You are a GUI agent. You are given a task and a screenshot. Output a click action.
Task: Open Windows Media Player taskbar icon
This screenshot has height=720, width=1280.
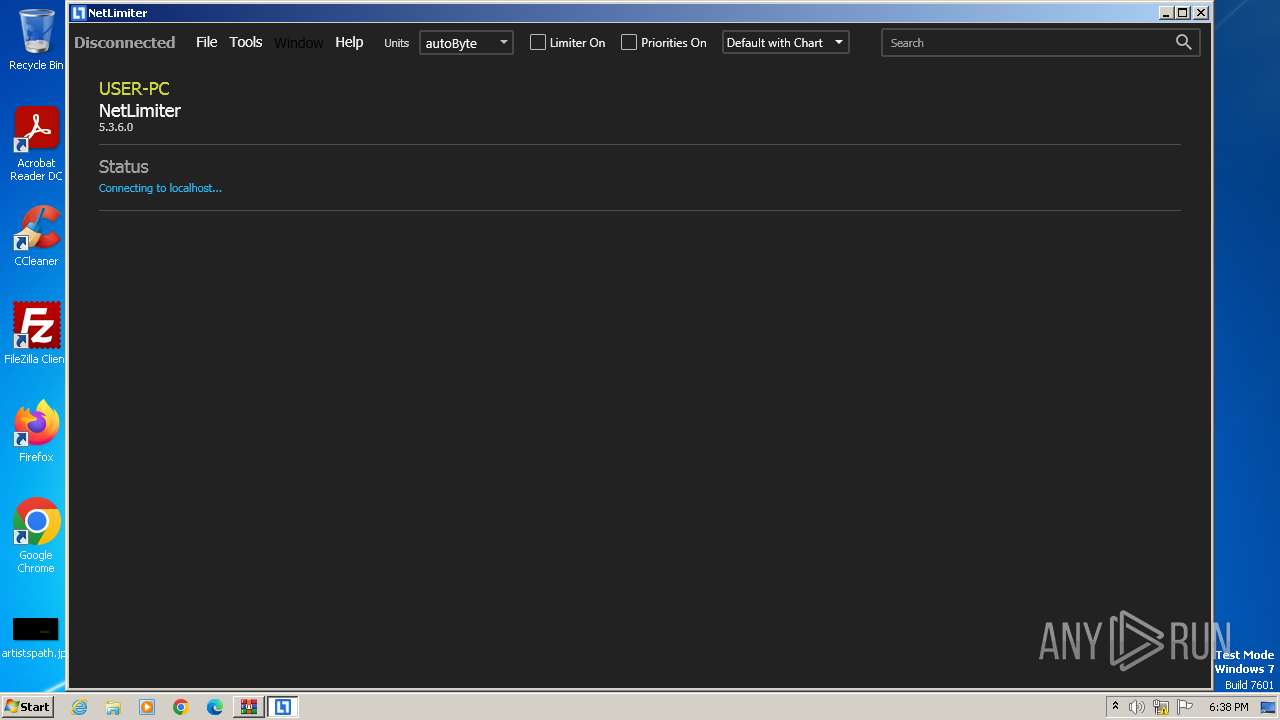pos(147,707)
